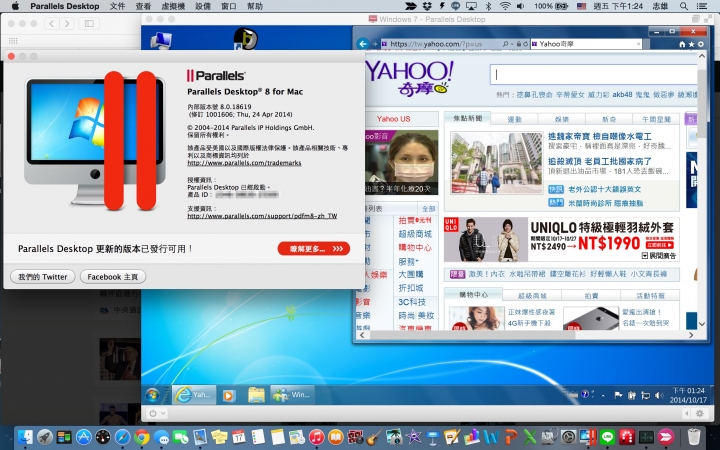Image resolution: width=720 pixels, height=450 pixels.
Task: Open Internet Explorer home icon
Action: pyautogui.click(x=682, y=44)
